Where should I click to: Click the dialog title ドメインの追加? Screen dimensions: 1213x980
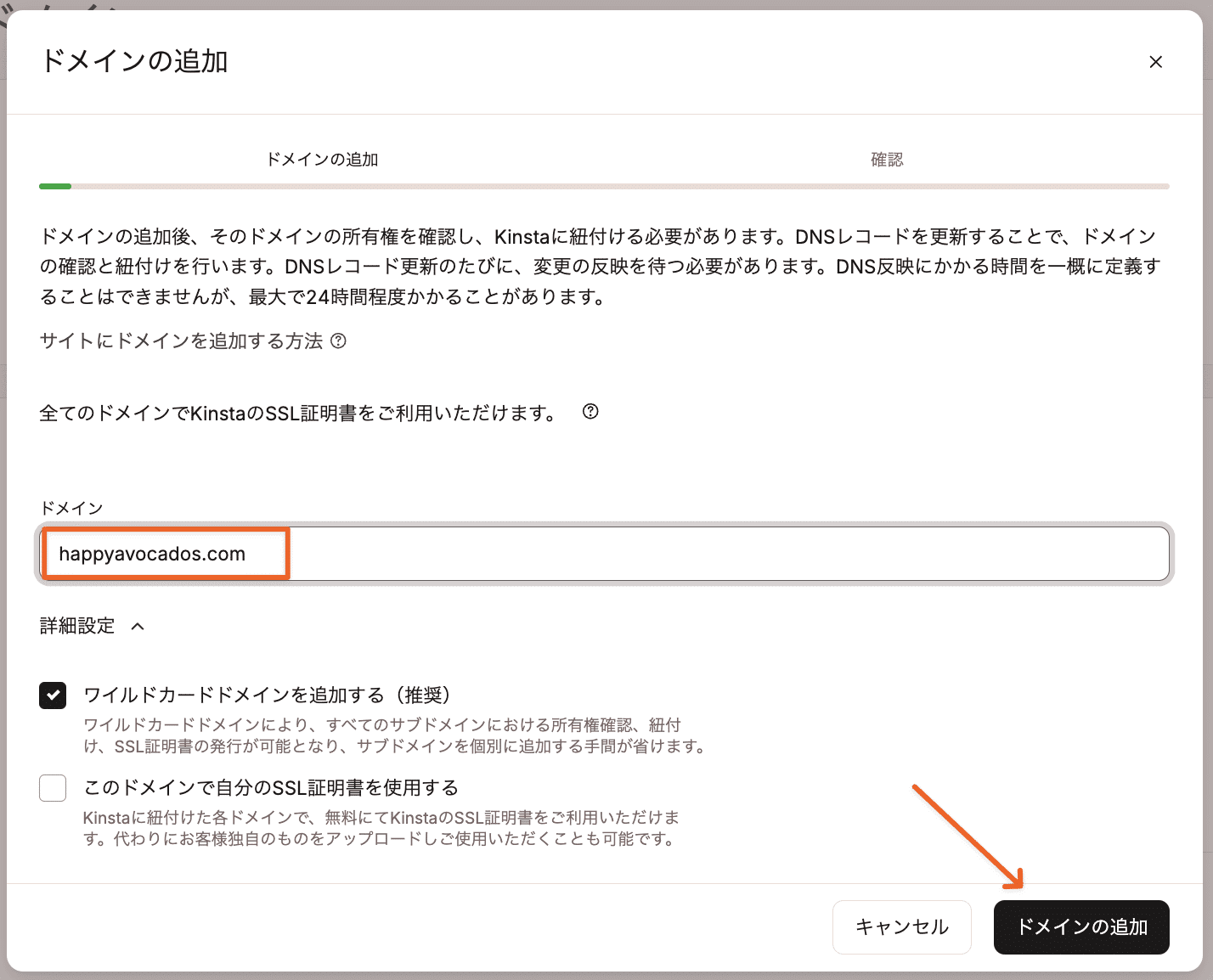[133, 61]
